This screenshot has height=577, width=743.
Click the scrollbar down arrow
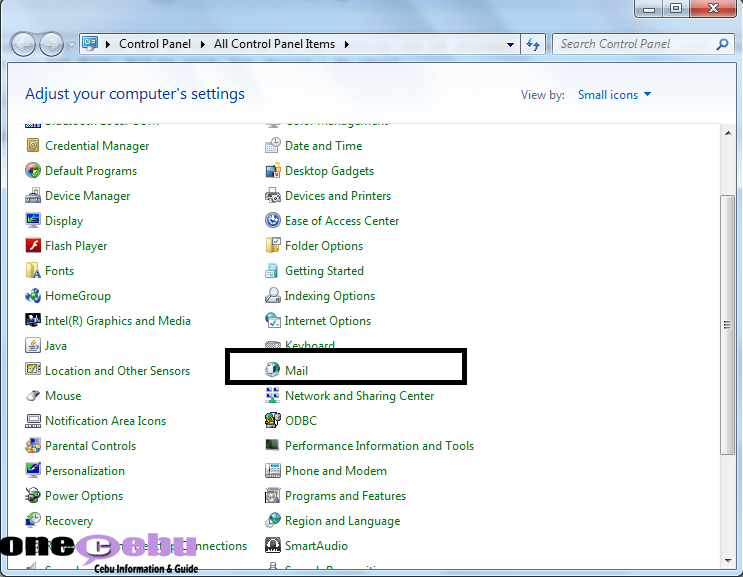[728, 561]
